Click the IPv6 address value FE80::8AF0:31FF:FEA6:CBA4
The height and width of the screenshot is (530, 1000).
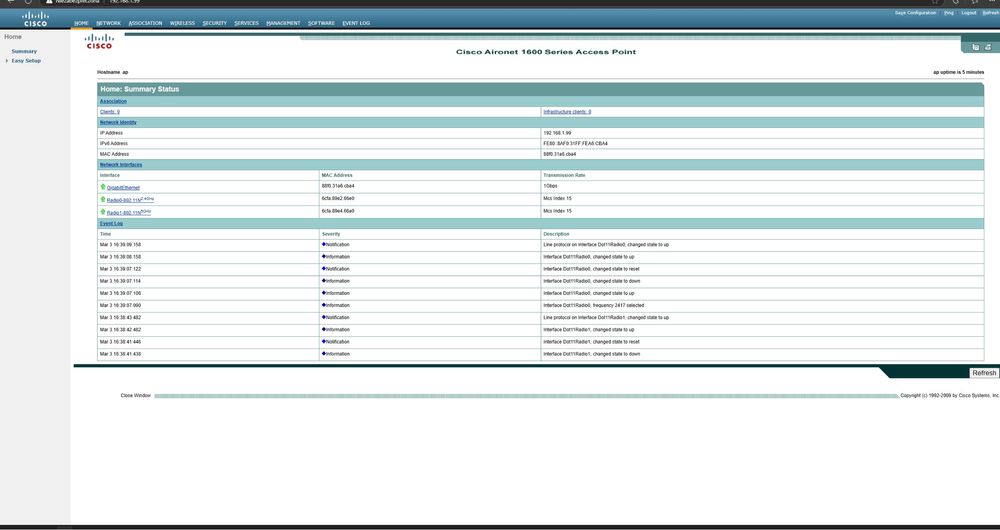[x=575, y=144]
